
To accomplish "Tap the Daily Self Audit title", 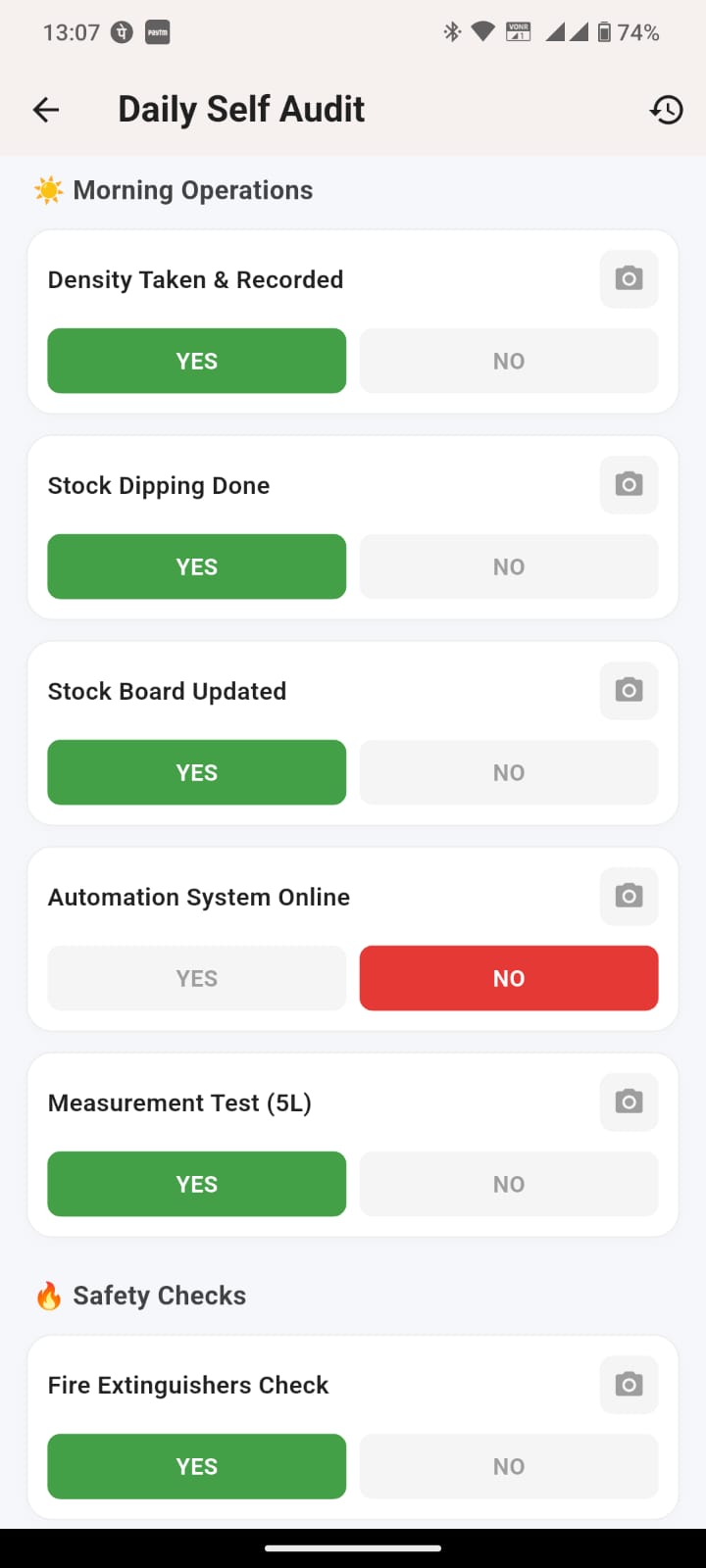I will click(241, 110).
